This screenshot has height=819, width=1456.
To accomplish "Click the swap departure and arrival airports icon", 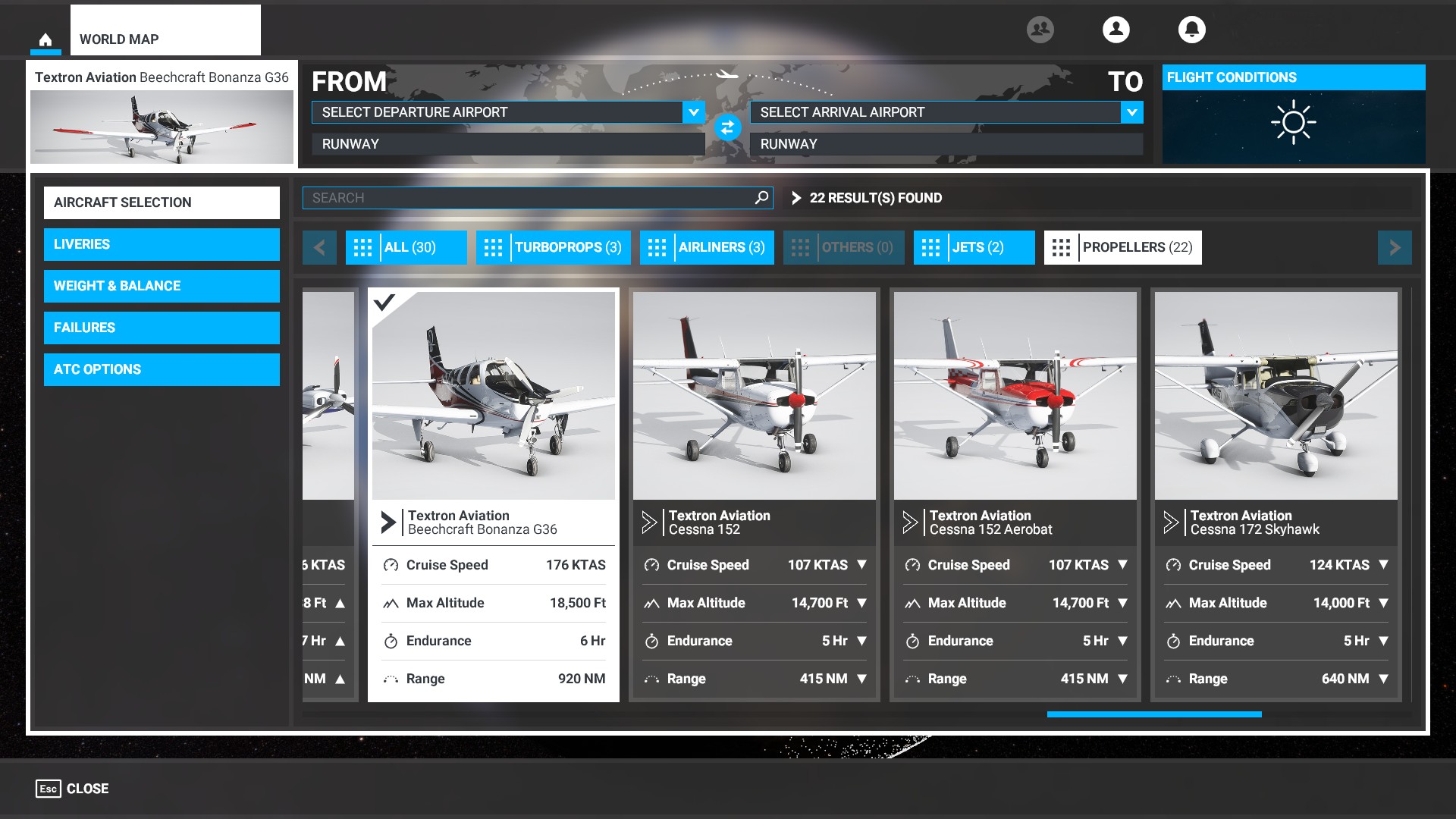I will click(x=726, y=127).
